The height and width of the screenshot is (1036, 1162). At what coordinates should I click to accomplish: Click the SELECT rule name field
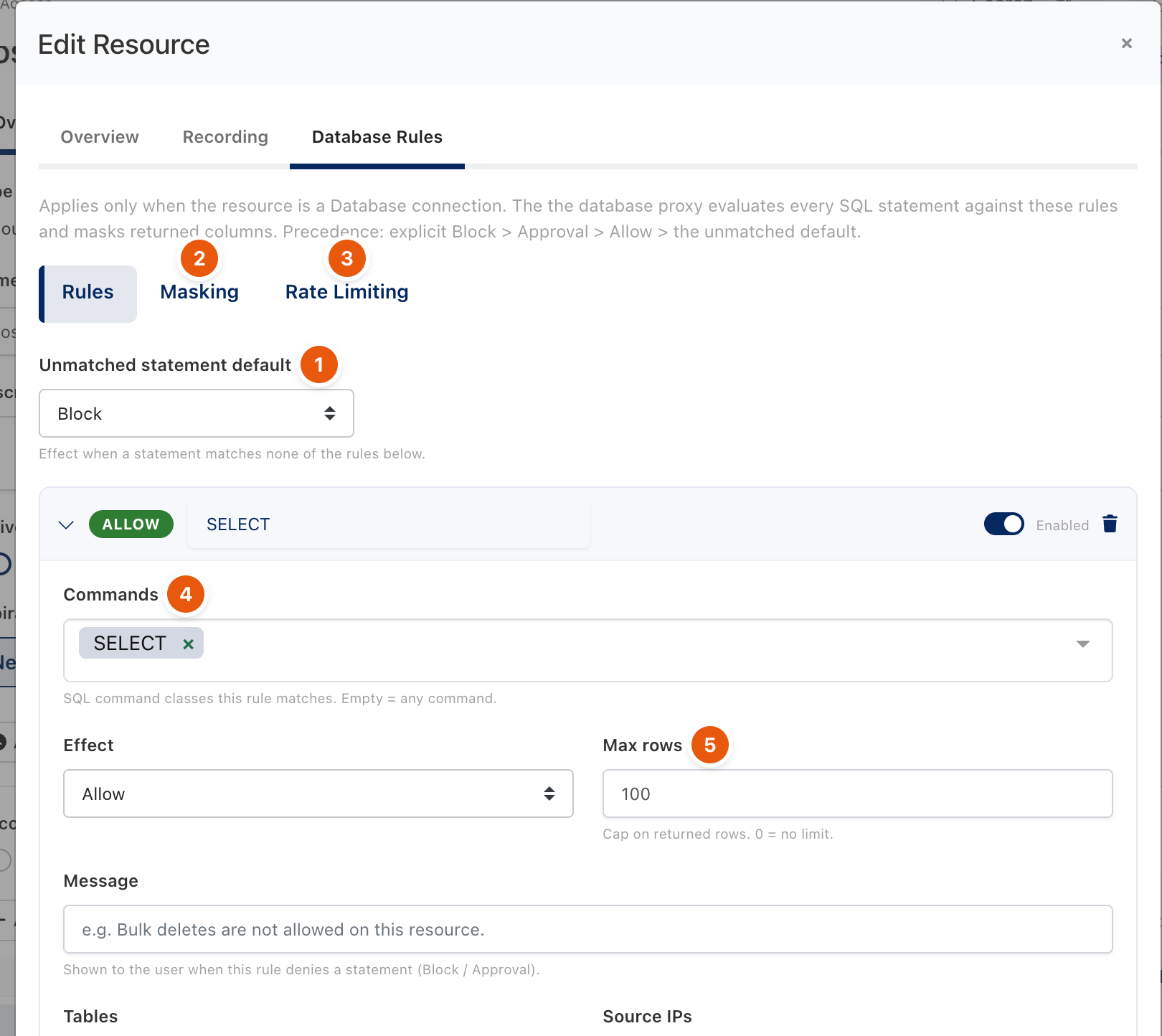pyautogui.click(x=389, y=525)
